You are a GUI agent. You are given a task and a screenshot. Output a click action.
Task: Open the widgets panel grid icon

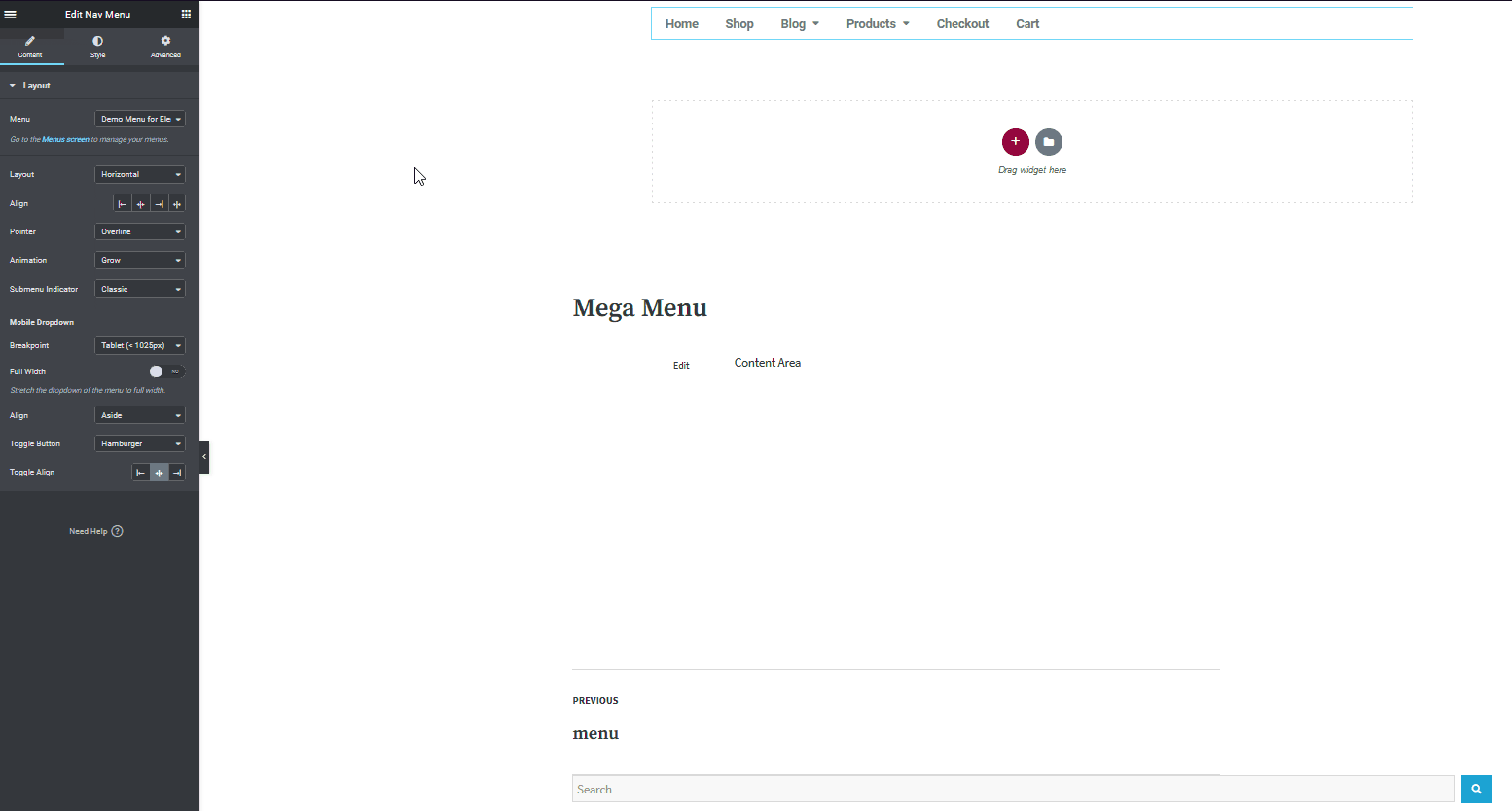tap(186, 14)
